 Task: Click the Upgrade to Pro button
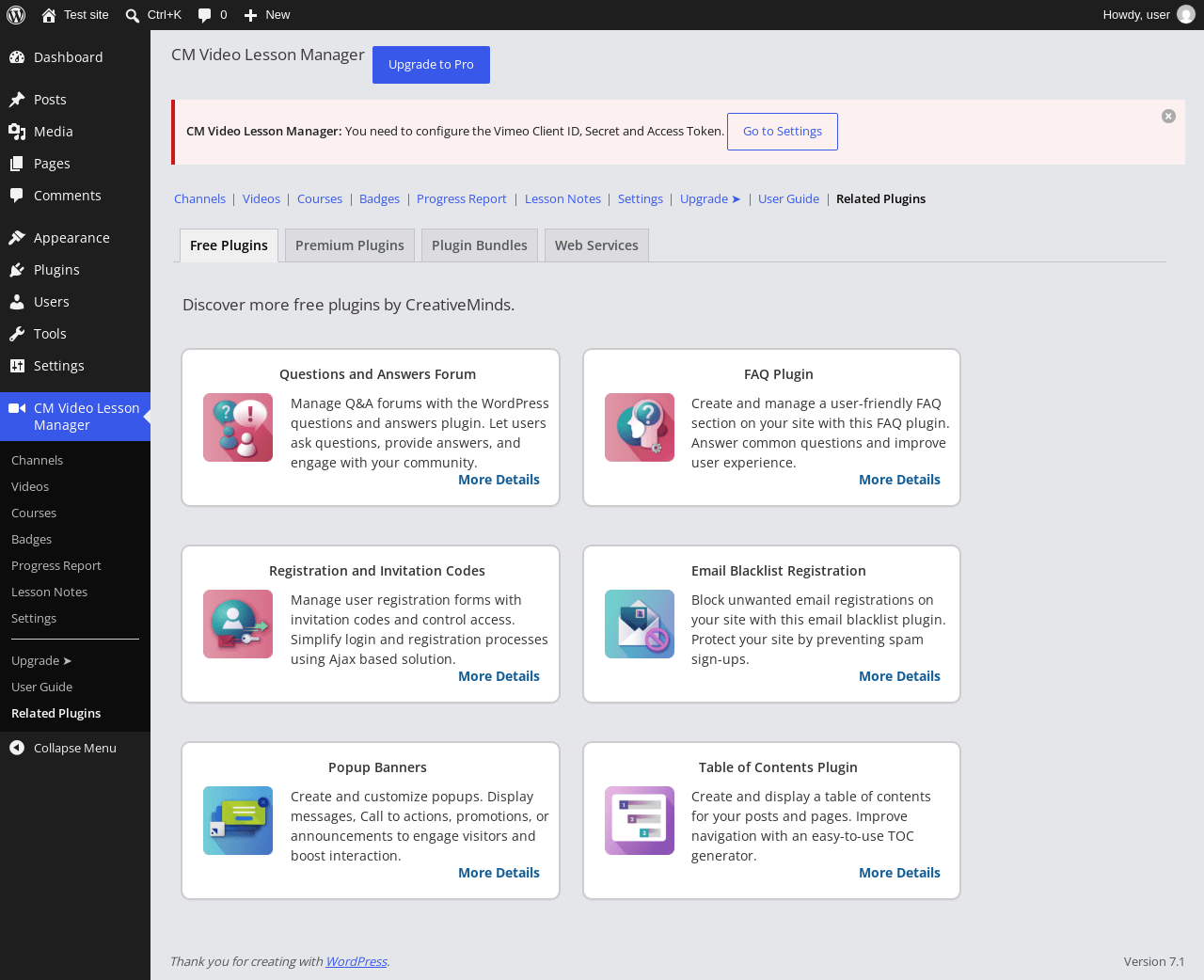tap(431, 65)
